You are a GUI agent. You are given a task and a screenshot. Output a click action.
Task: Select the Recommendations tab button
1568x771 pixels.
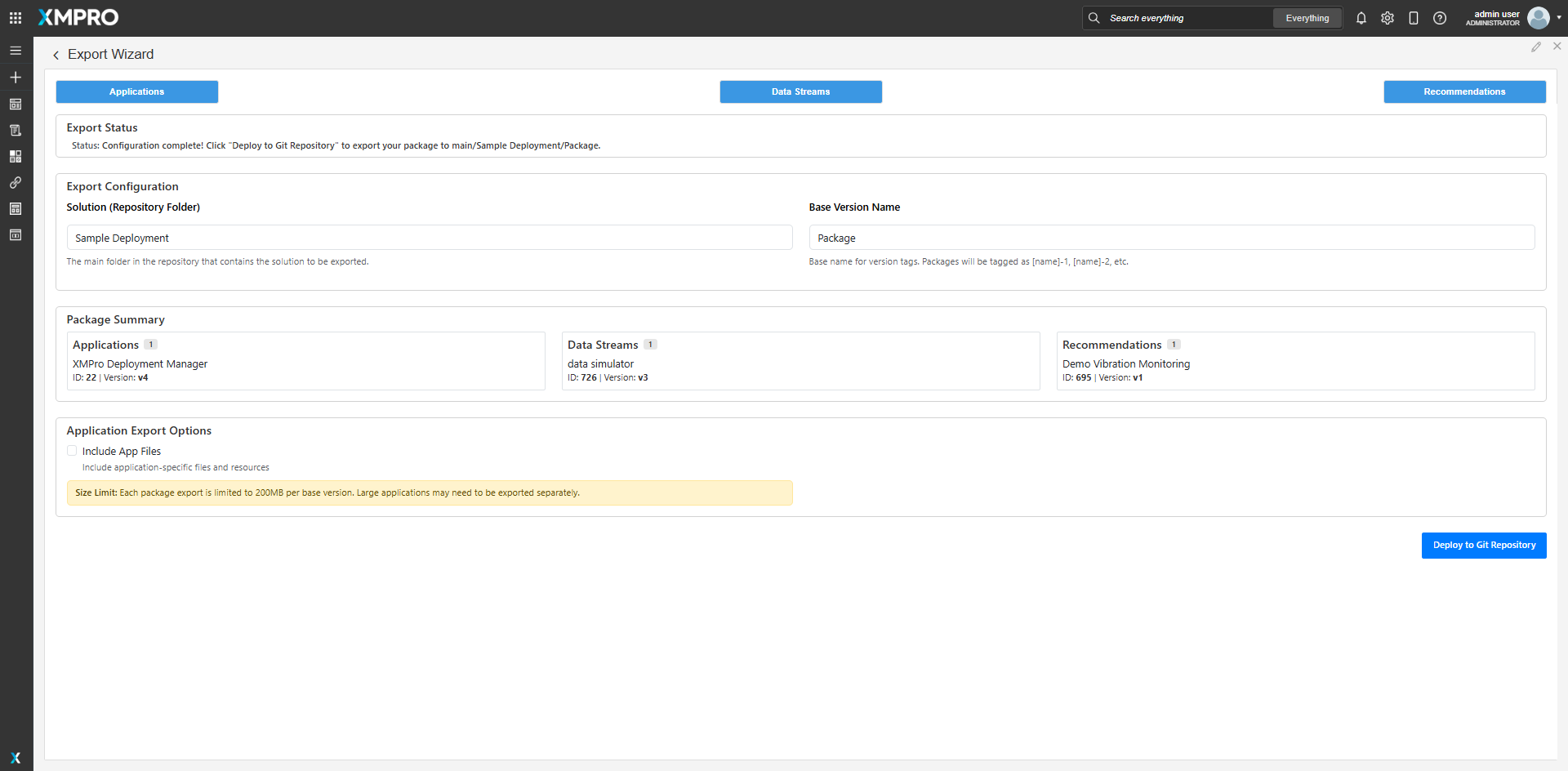click(1464, 92)
